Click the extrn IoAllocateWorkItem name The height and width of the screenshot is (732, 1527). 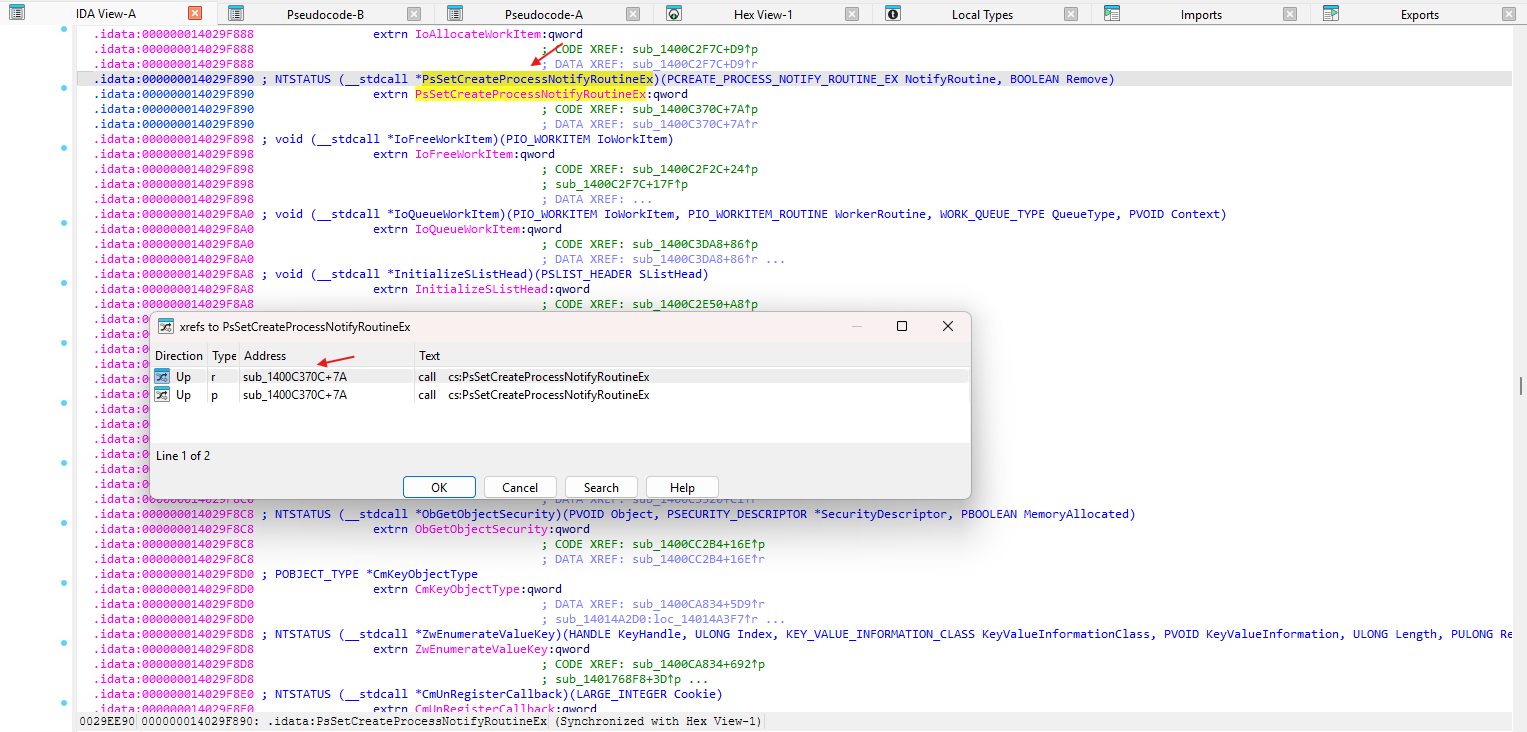coord(478,34)
